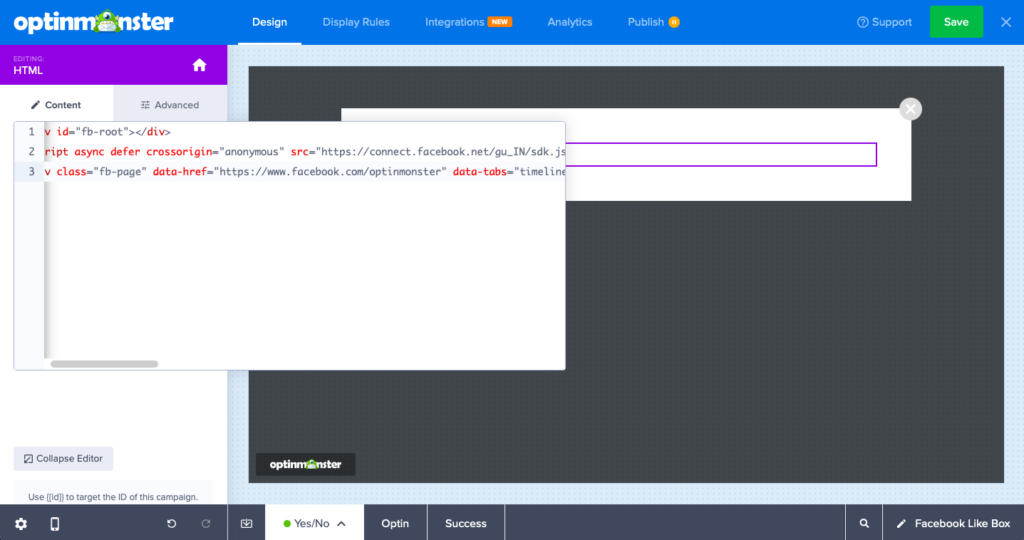Open the Integrations tab
The width and height of the screenshot is (1024, 540).
pyautogui.click(x=455, y=22)
